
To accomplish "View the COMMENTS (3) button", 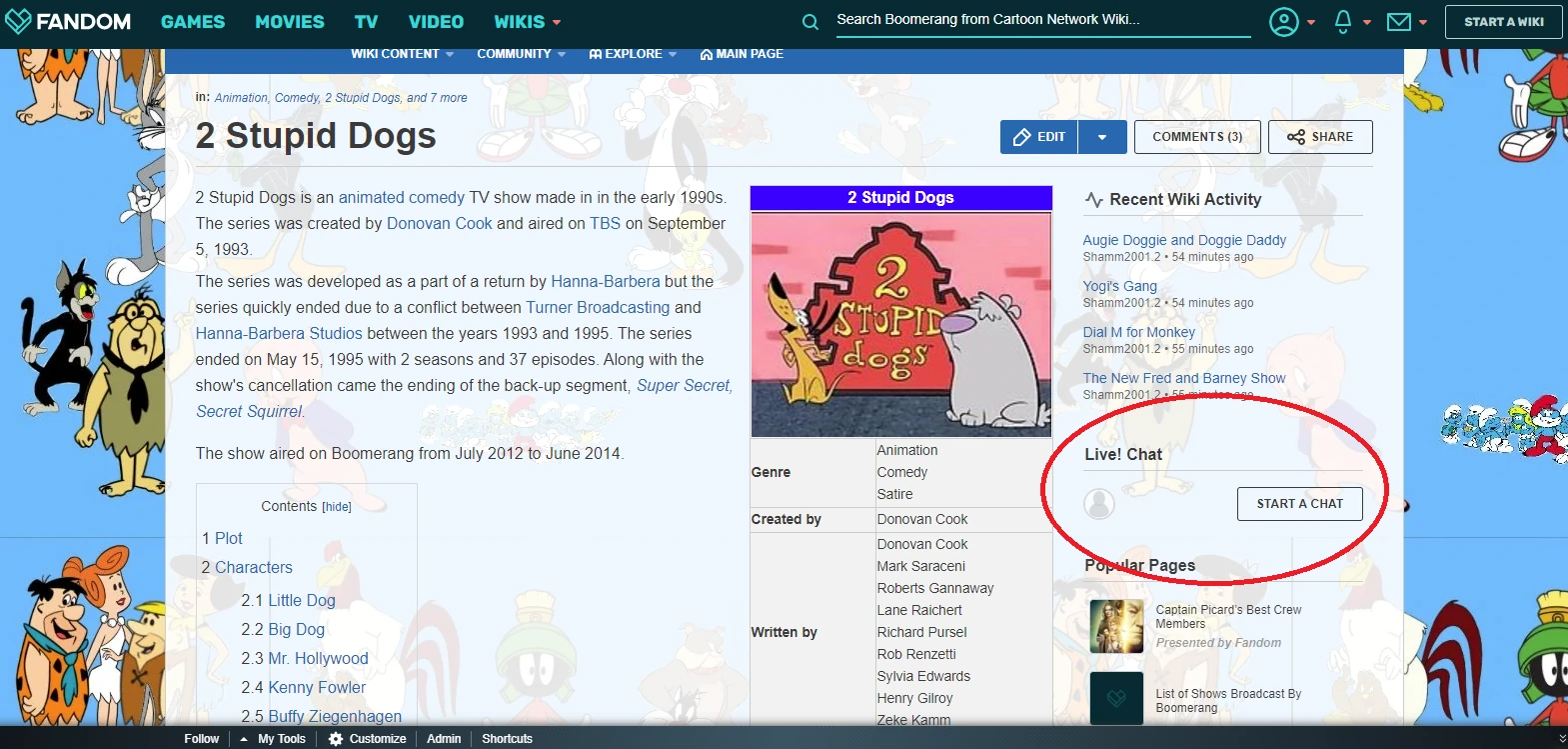I will pos(1197,137).
